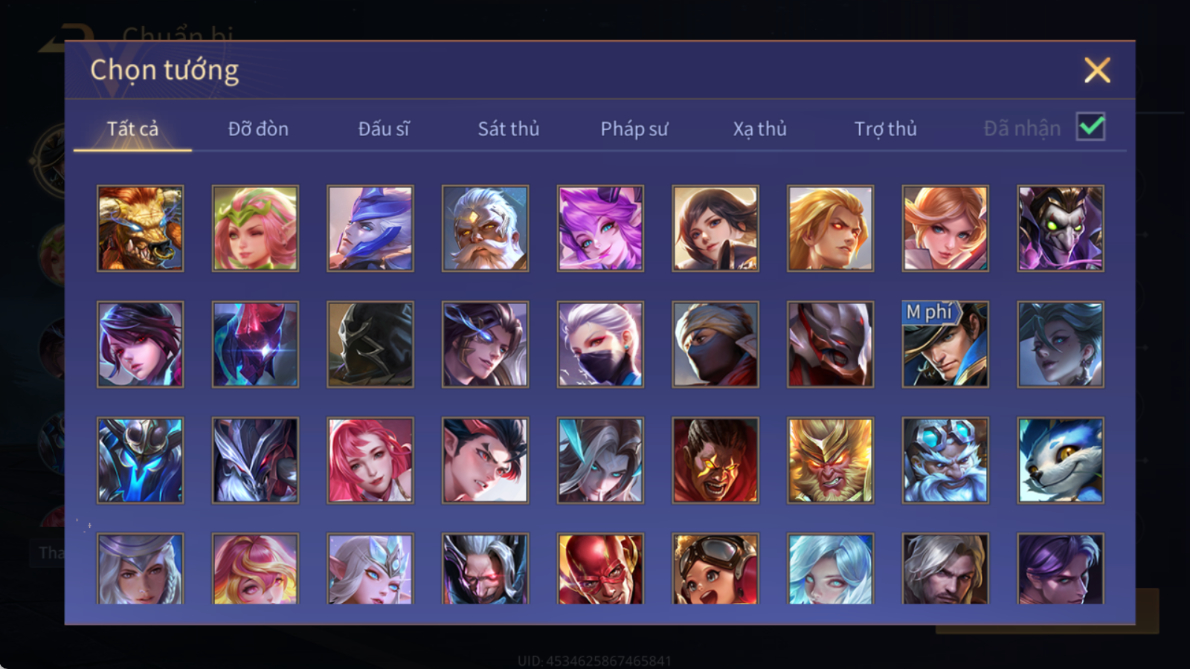Close the Chọn tướng dialog
The image size is (1190, 669).
click(x=1097, y=70)
